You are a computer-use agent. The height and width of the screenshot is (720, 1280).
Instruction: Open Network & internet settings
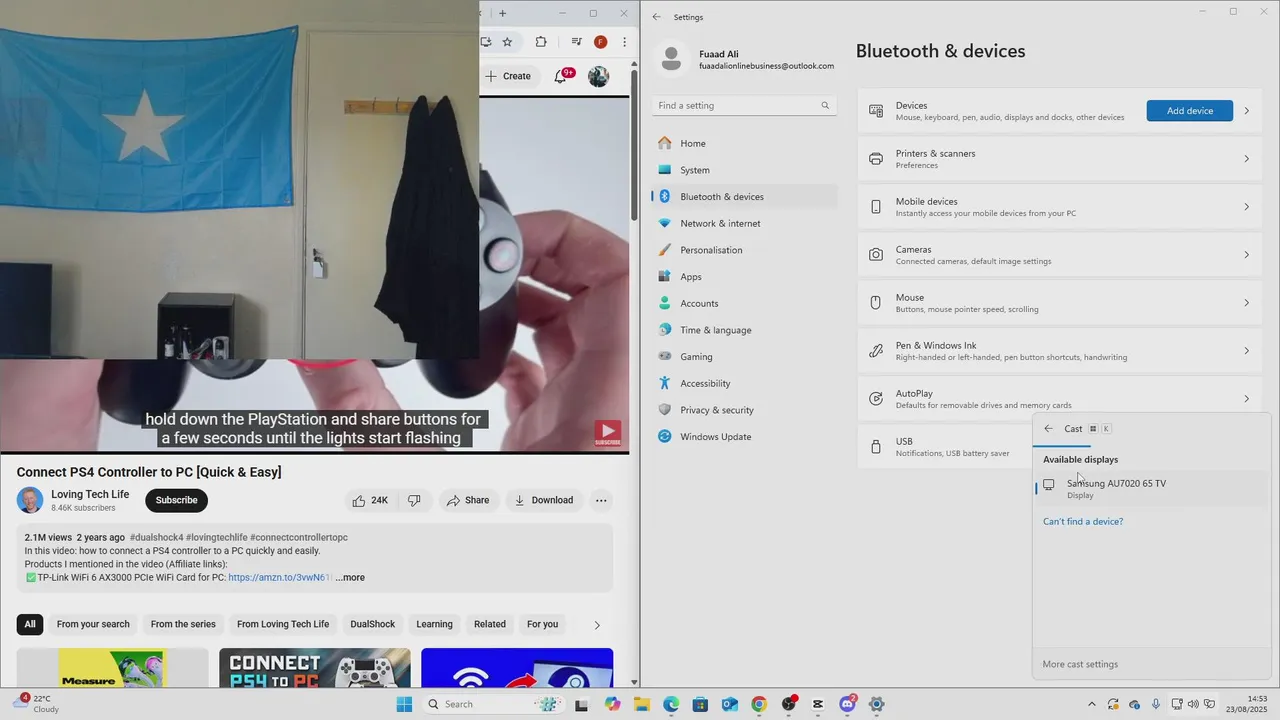(x=745, y=223)
